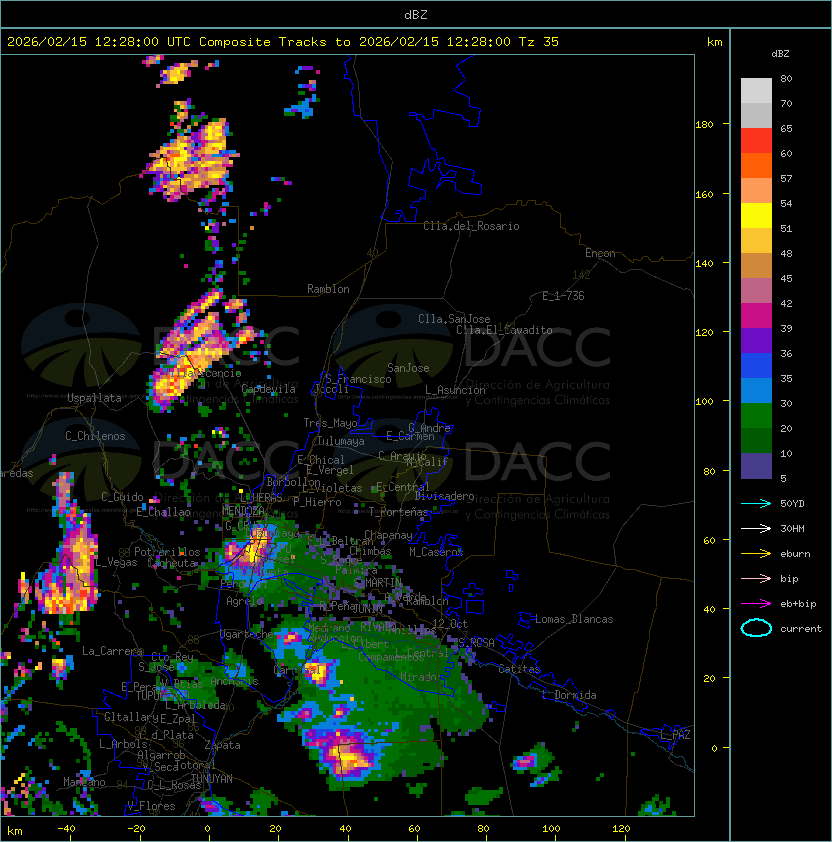The image size is (832, 842).
Task: Select the yellow eburn arrow symbol
Action: tap(756, 554)
